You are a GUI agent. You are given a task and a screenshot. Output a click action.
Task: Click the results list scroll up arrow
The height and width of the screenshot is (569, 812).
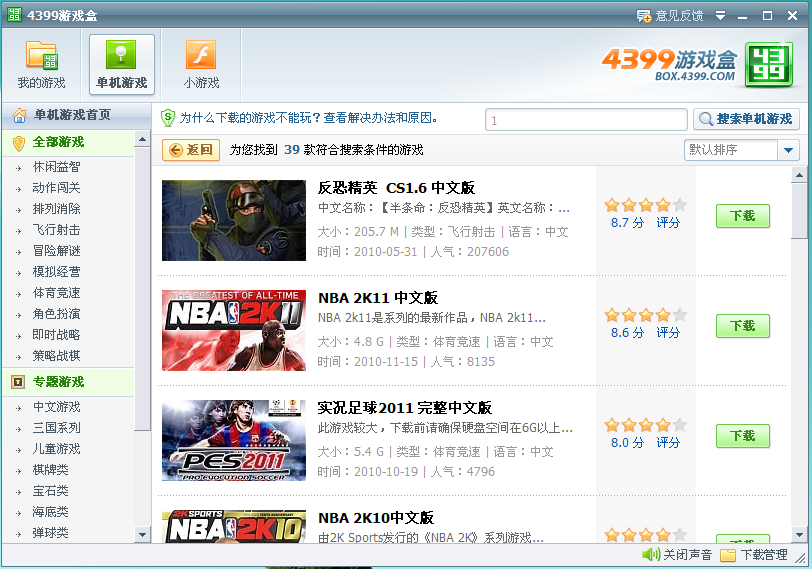(799, 175)
